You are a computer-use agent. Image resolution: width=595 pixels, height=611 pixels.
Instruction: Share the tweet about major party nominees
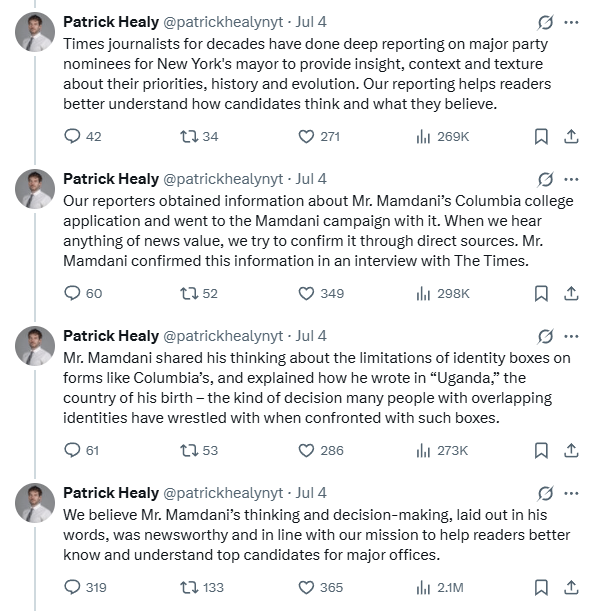coord(571,137)
